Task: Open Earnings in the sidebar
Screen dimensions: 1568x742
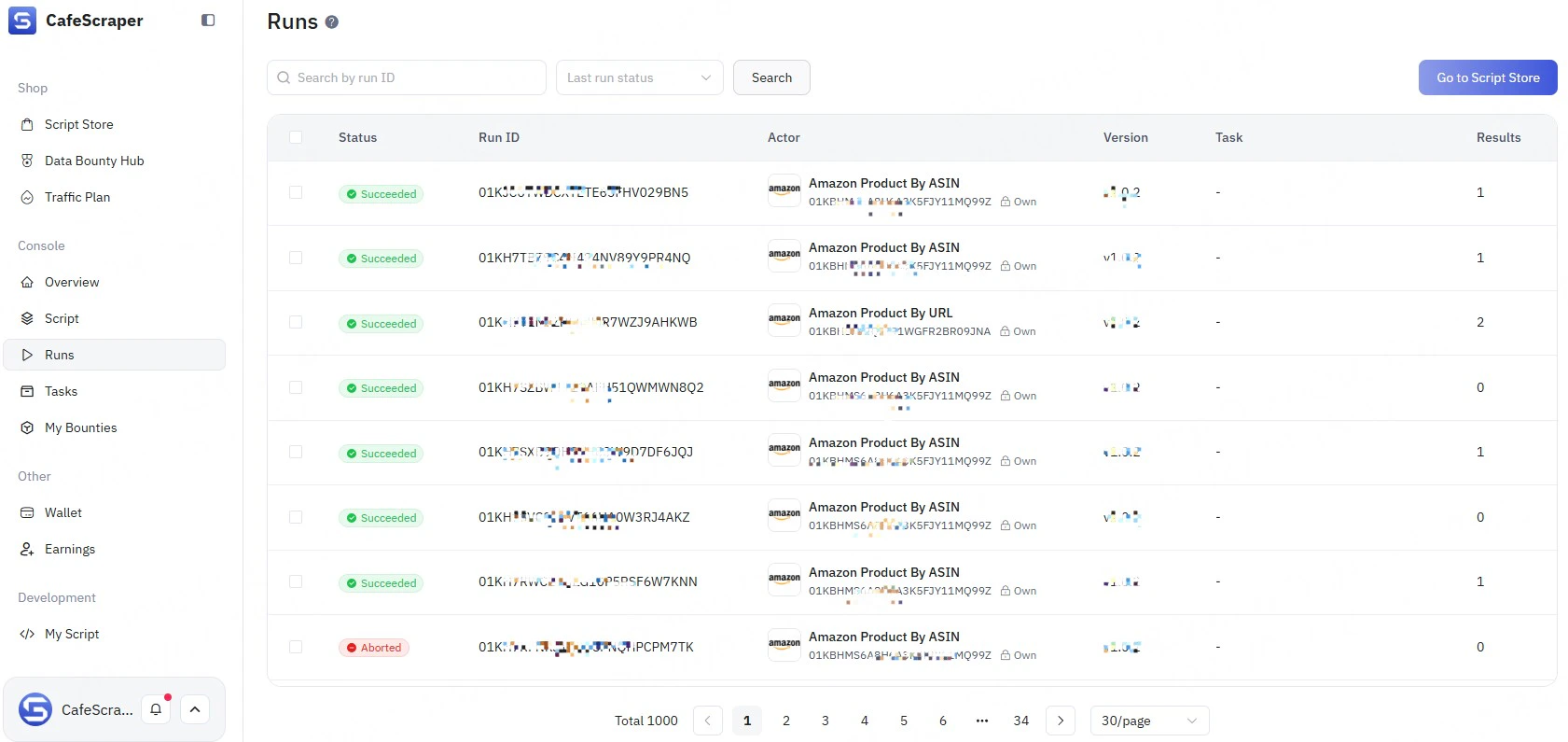Action: point(115,549)
